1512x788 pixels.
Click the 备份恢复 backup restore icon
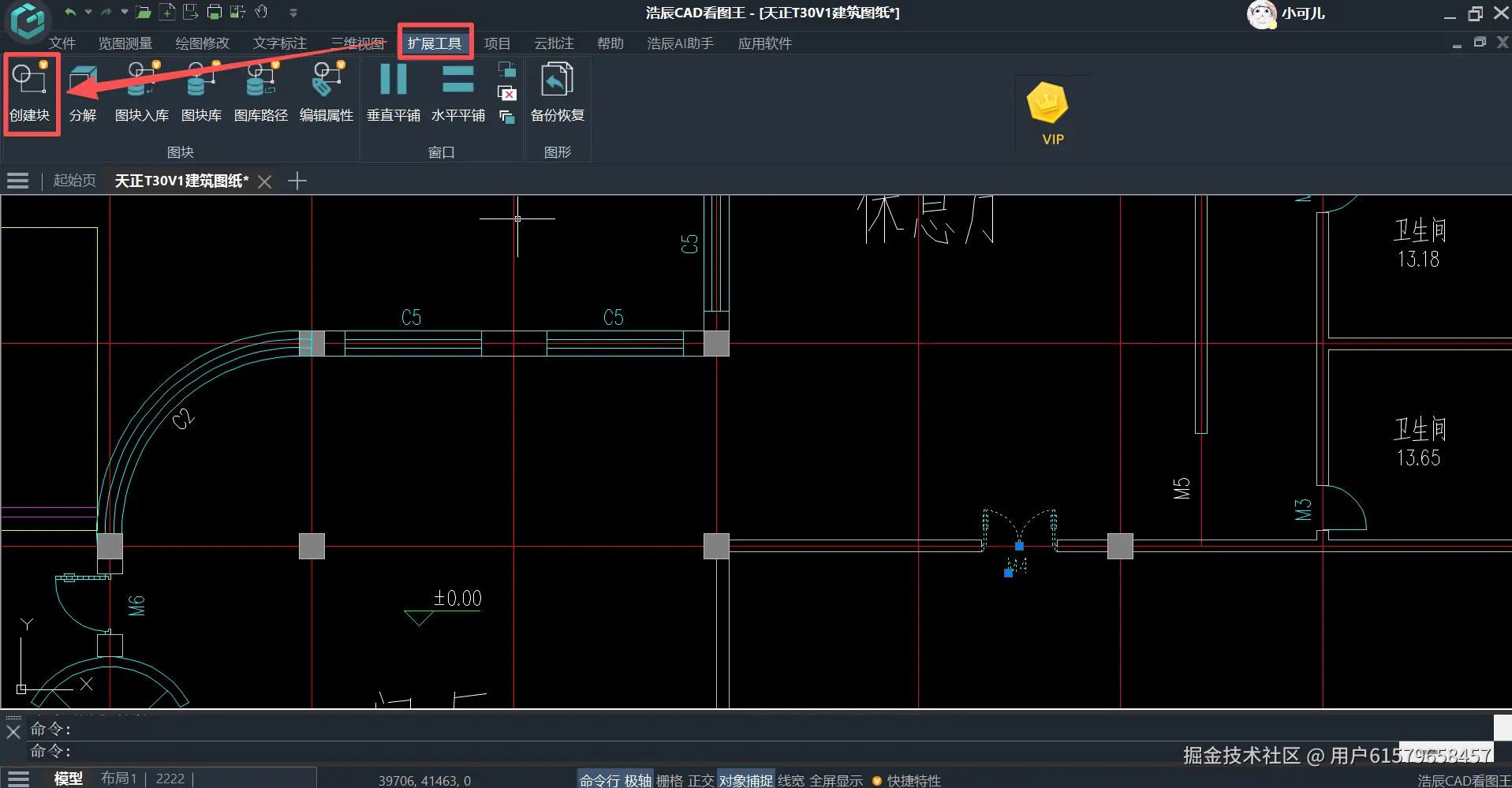(558, 93)
